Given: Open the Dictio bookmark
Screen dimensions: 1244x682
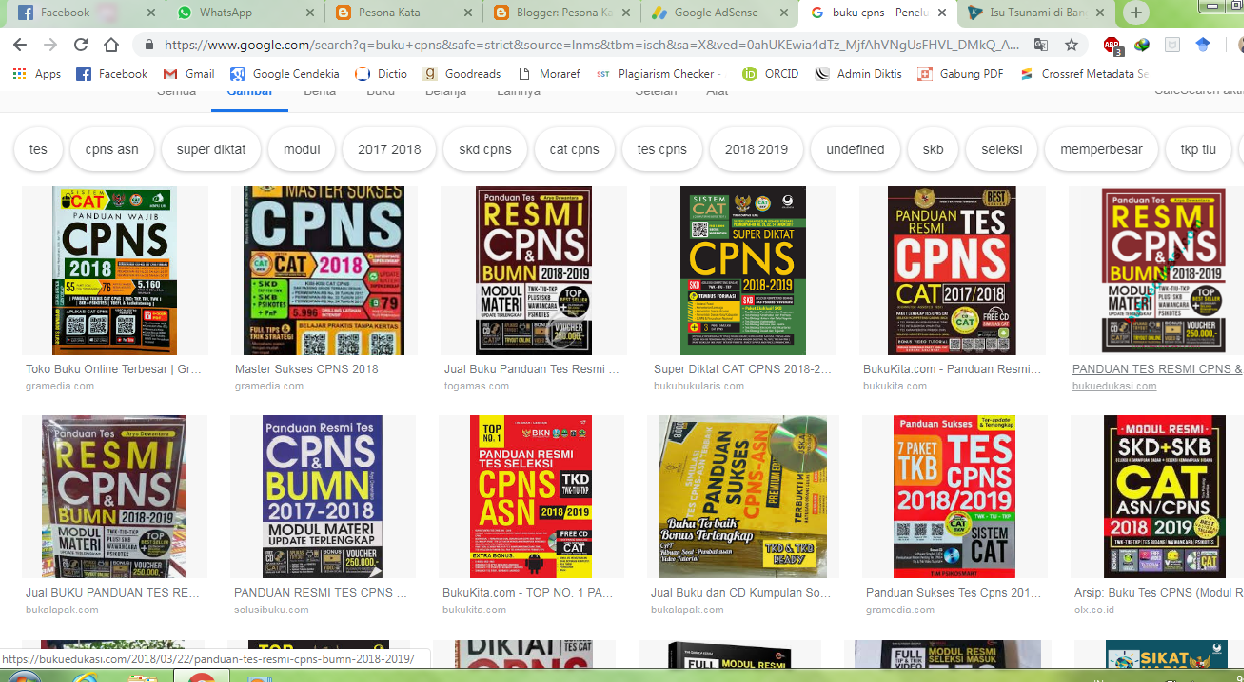Looking at the screenshot, I should [382, 74].
